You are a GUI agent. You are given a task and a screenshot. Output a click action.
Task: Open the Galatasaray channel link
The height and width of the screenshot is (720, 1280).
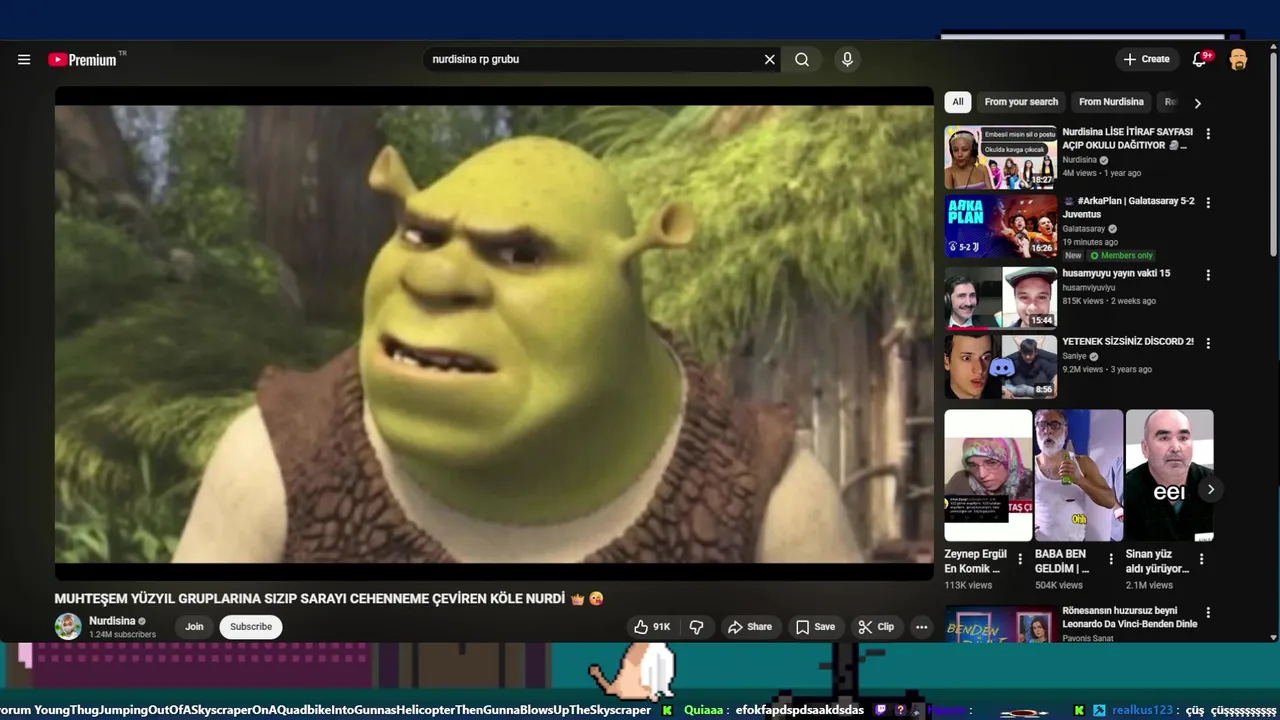[1084, 229]
